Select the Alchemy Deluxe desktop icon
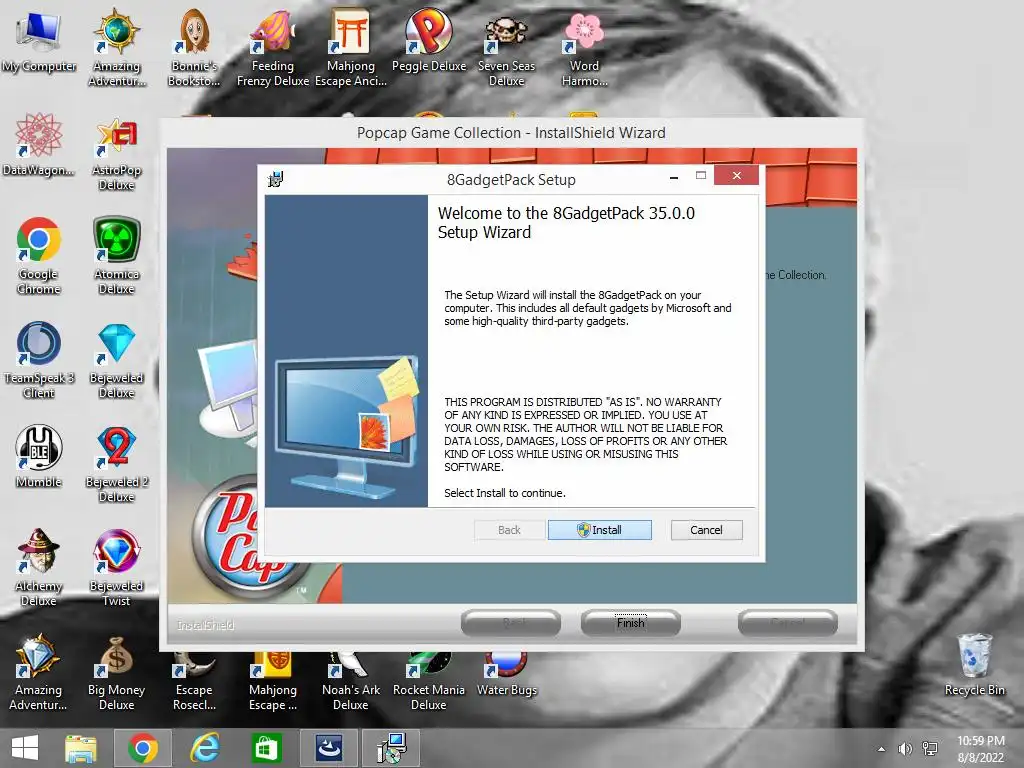The width and height of the screenshot is (1024, 768). pos(39,568)
